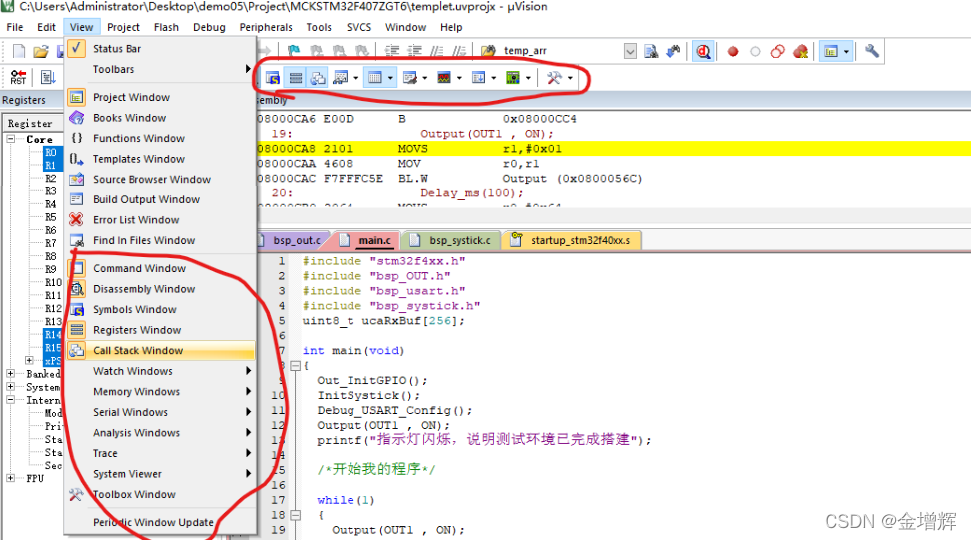Open the System Viewer submenu

[161, 474]
